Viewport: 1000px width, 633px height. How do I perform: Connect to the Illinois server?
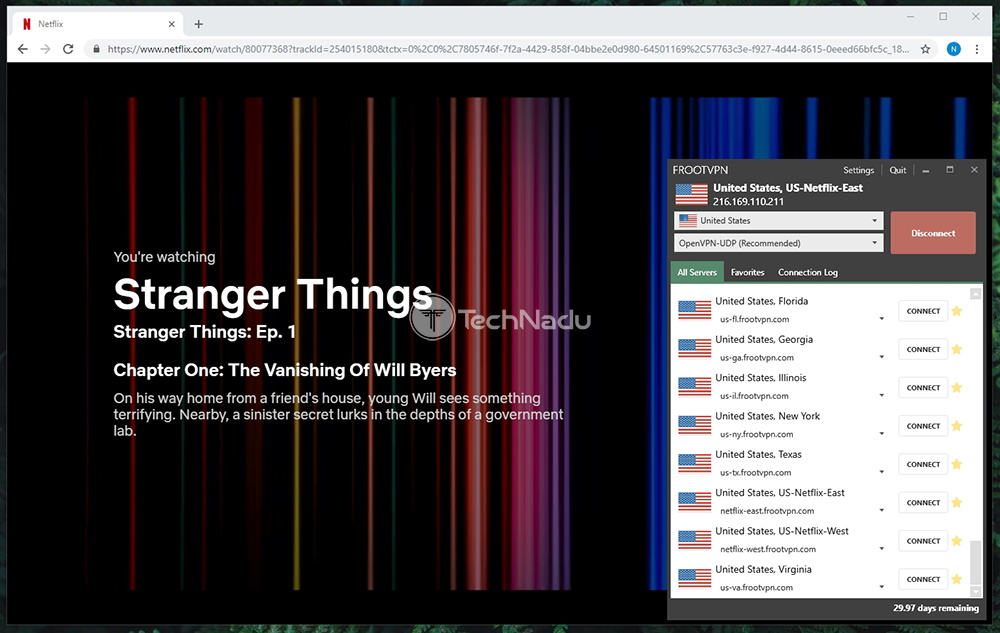922,388
